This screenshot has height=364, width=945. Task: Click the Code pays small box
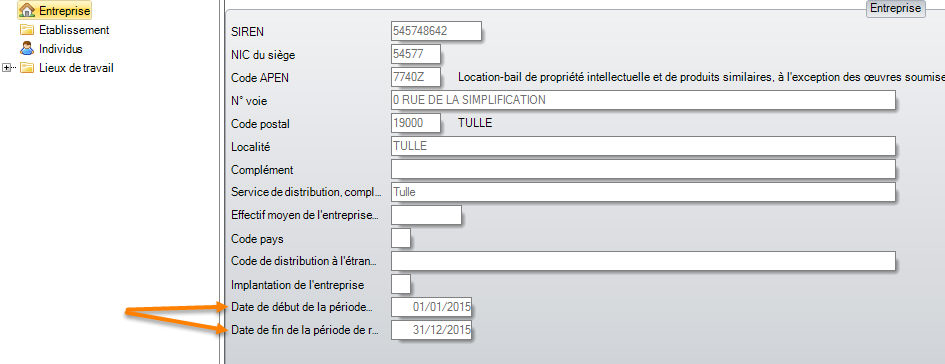[x=401, y=238]
